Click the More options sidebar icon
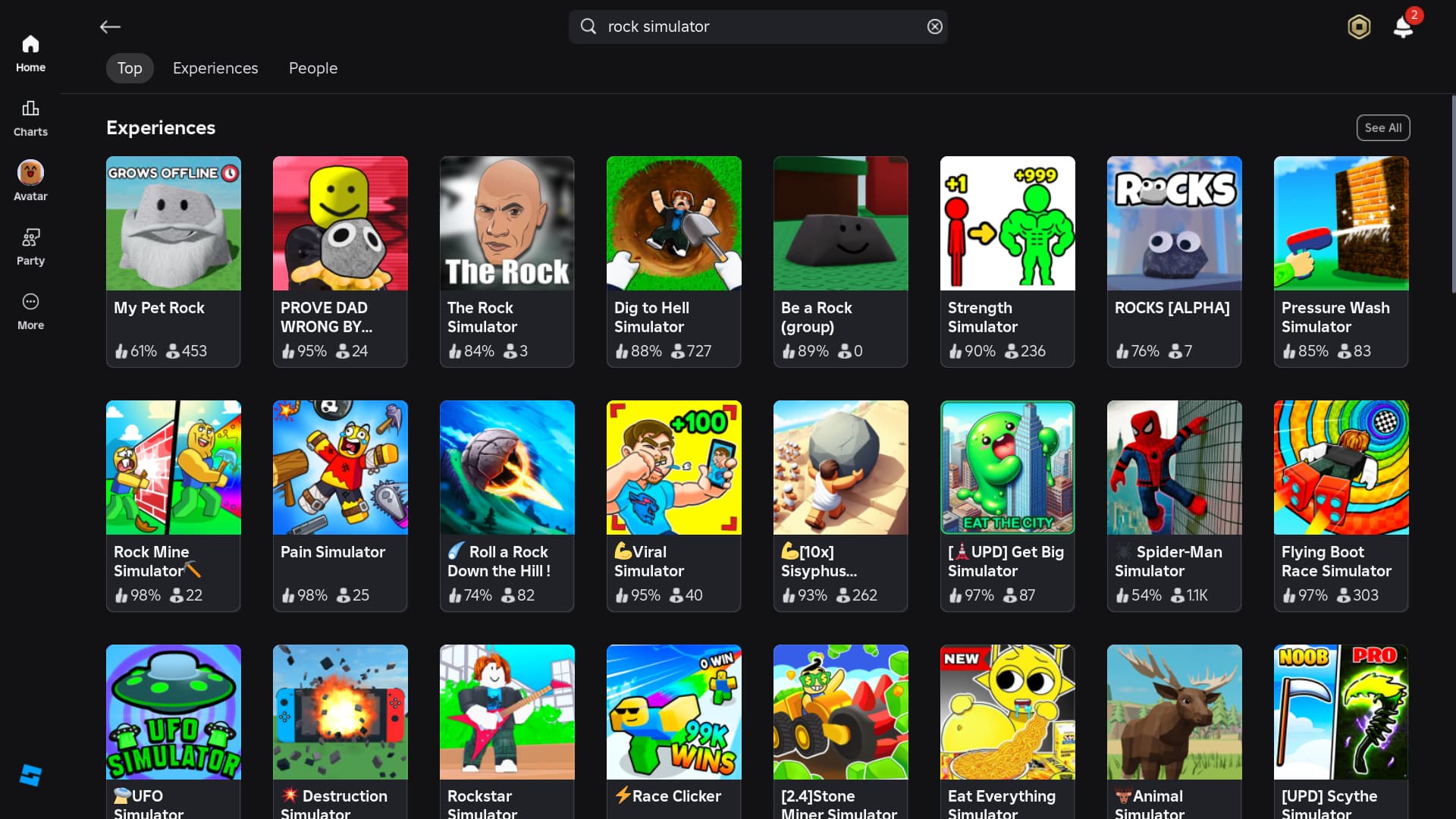The width and height of the screenshot is (1456, 819). pos(30,311)
